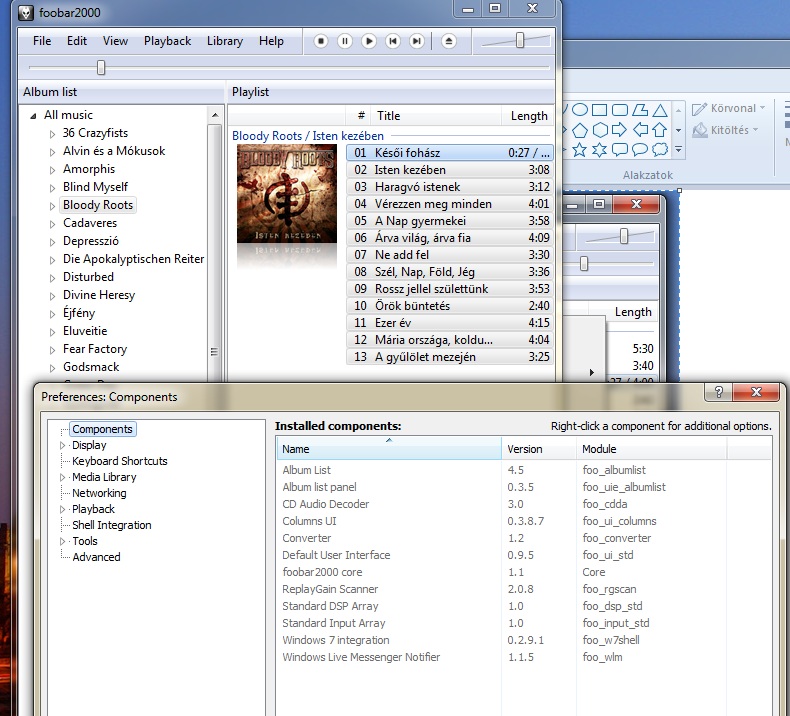Click the Preferences help question-mark button
This screenshot has width=790, height=716.
tap(718, 392)
